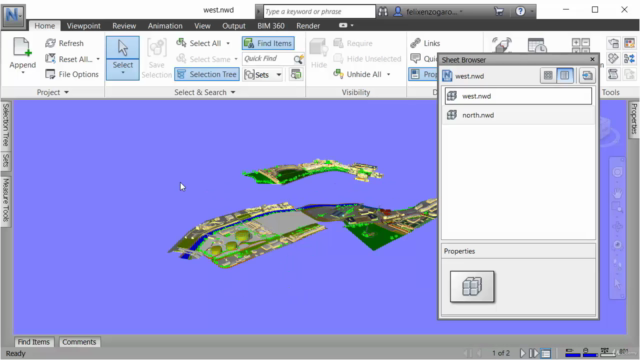
Task: Open the felixenzogaro account menu
Action: coord(429,11)
